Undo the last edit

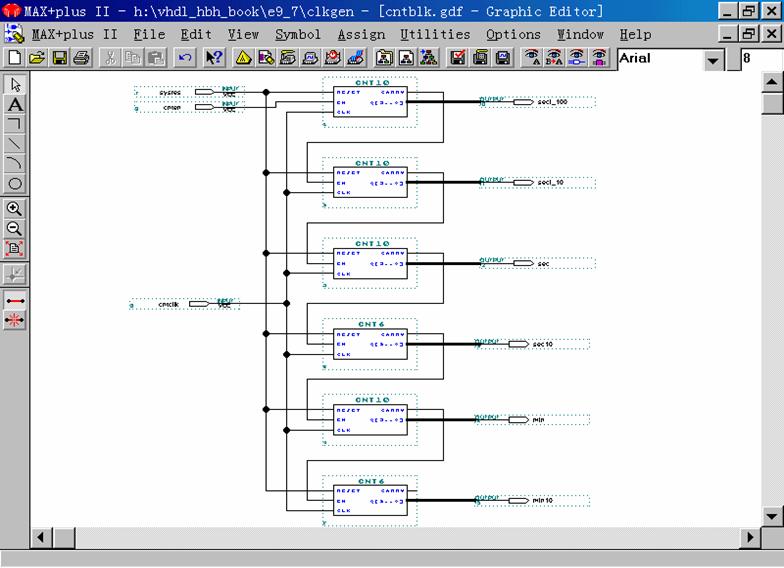click(x=185, y=58)
